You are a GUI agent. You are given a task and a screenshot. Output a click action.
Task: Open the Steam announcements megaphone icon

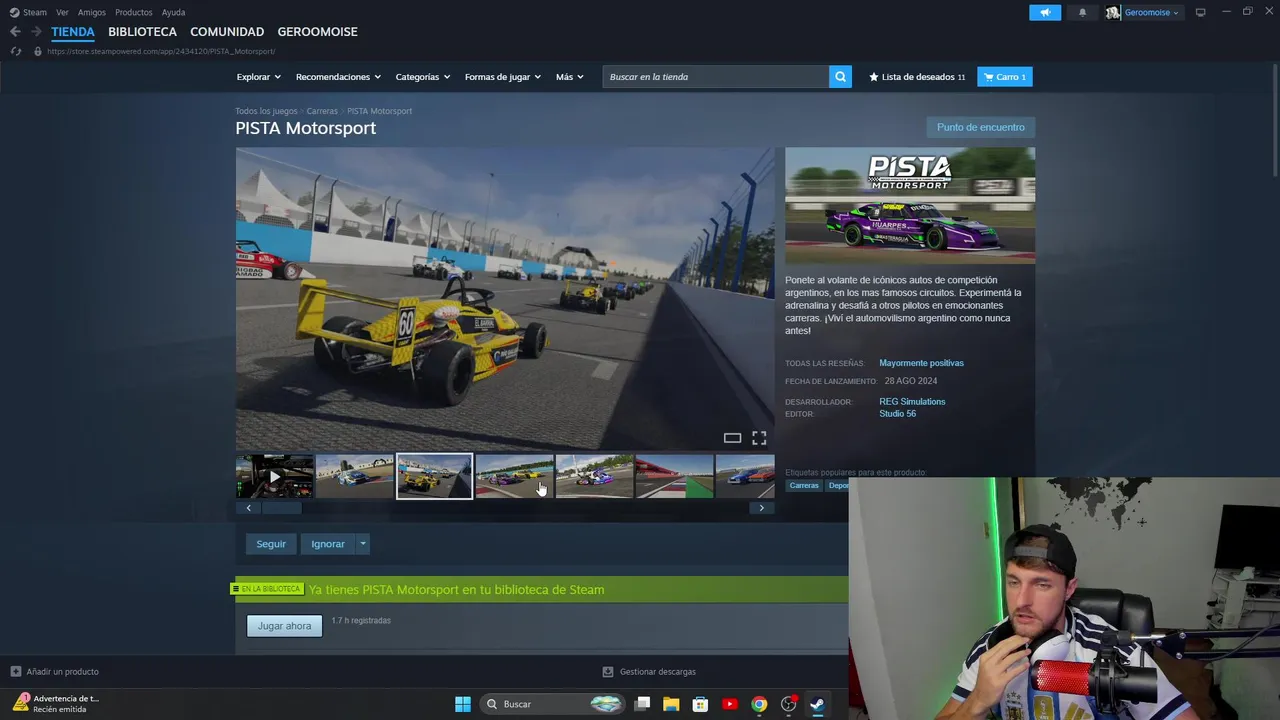click(x=1045, y=12)
